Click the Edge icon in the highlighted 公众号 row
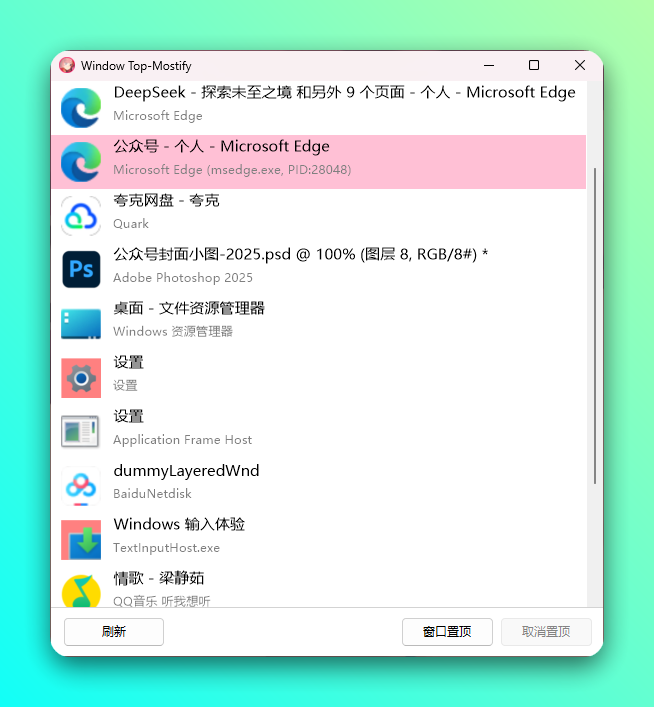The width and height of the screenshot is (654, 707). pos(81,162)
